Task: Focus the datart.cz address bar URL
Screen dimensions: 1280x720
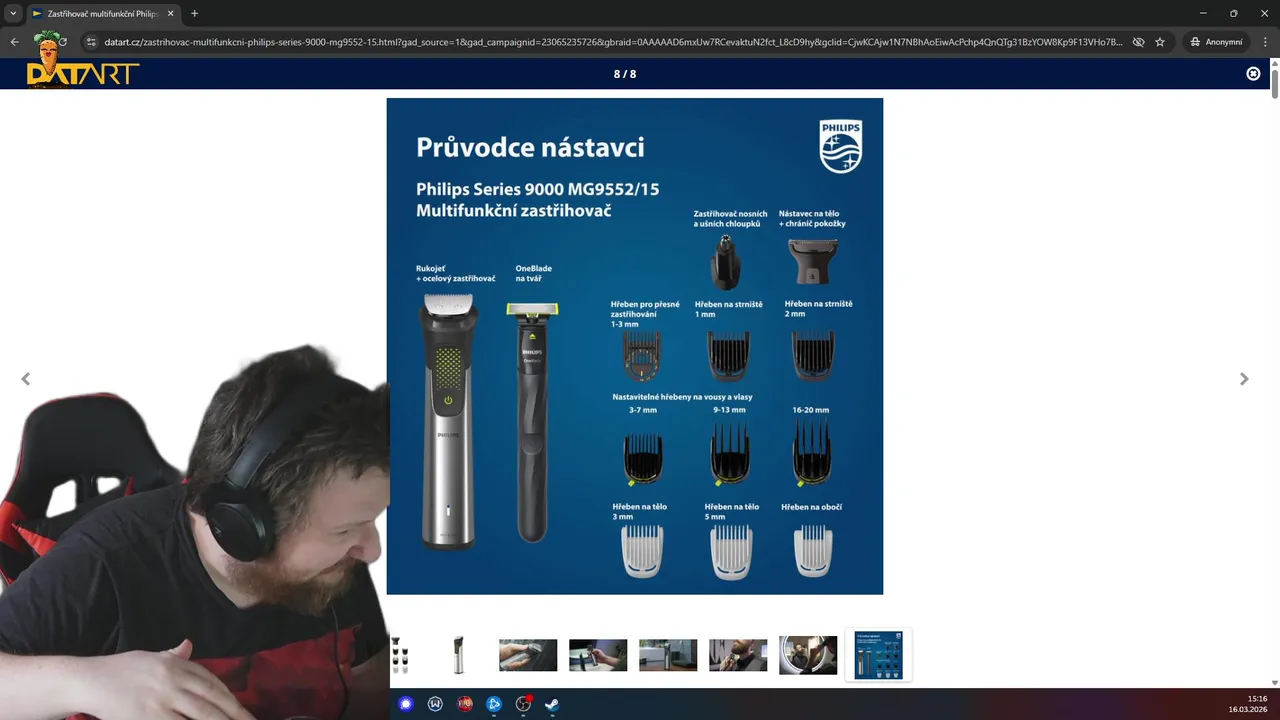Action: click(612, 42)
